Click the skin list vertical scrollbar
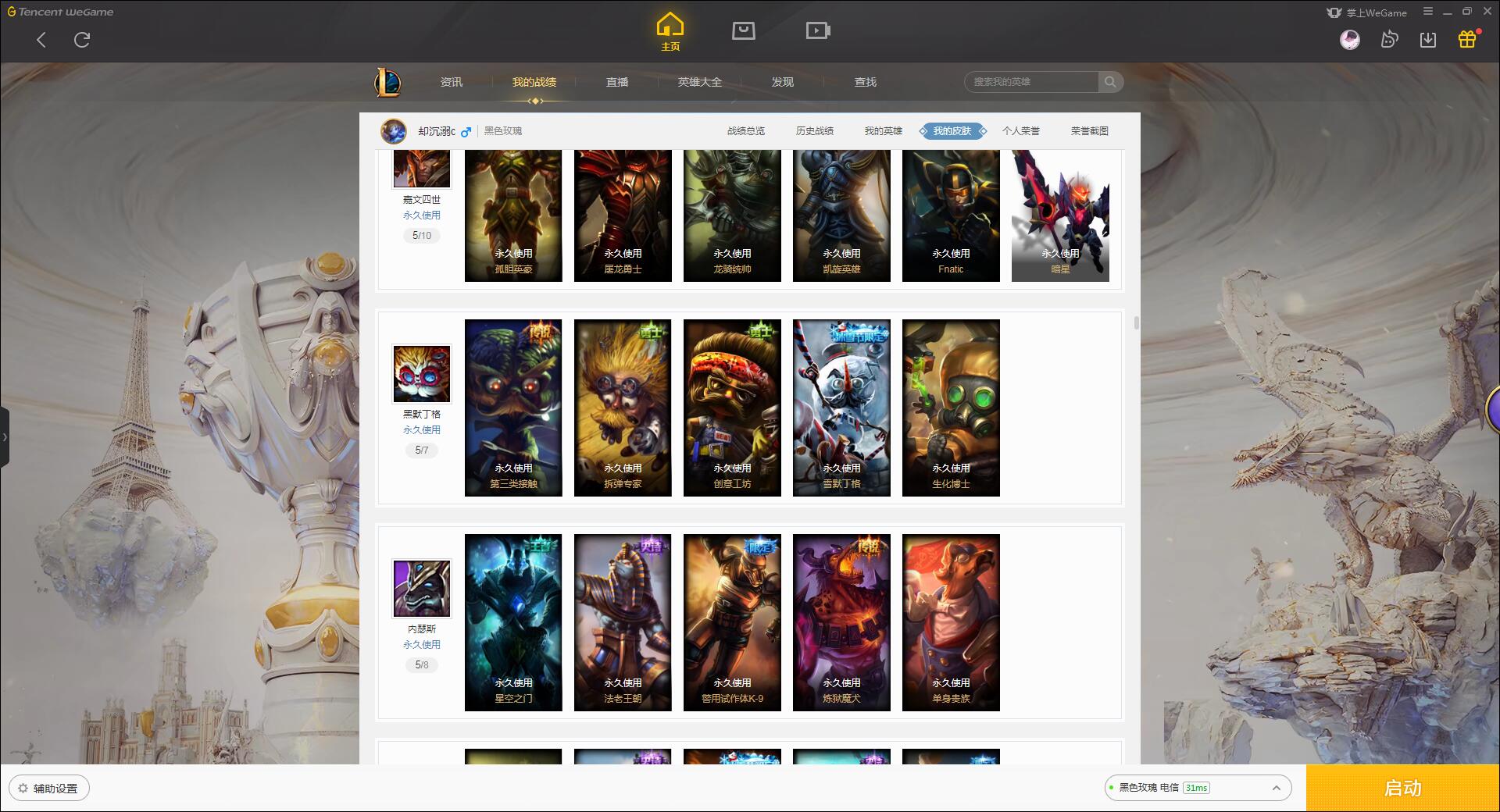Viewport: 1500px width, 812px height. click(x=1136, y=322)
